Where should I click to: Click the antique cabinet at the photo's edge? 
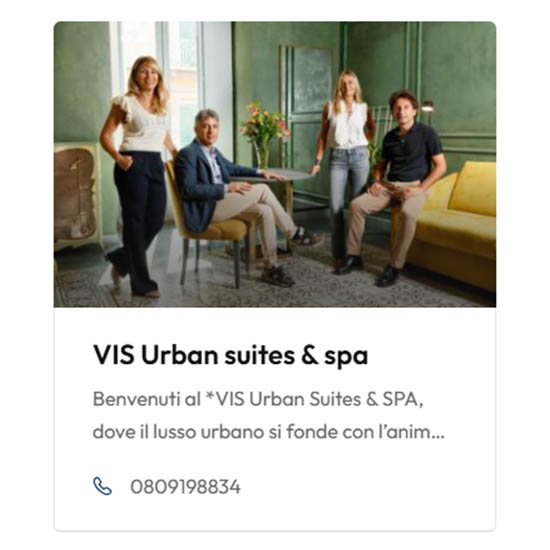(x=76, y=196)
